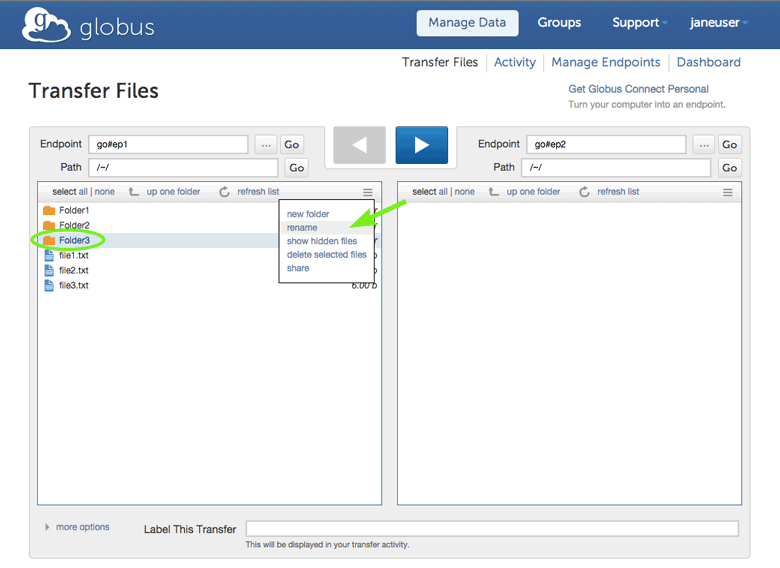Select all in the right pane

(443, 191)
